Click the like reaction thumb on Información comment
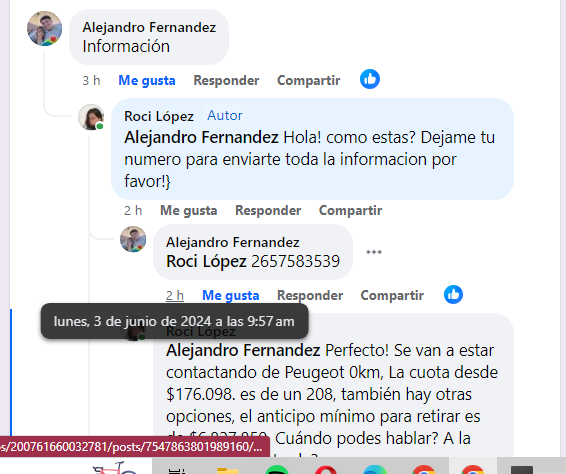Image resolution: width=566 pixels, height=474 pixels. click(x=370, y=79)
